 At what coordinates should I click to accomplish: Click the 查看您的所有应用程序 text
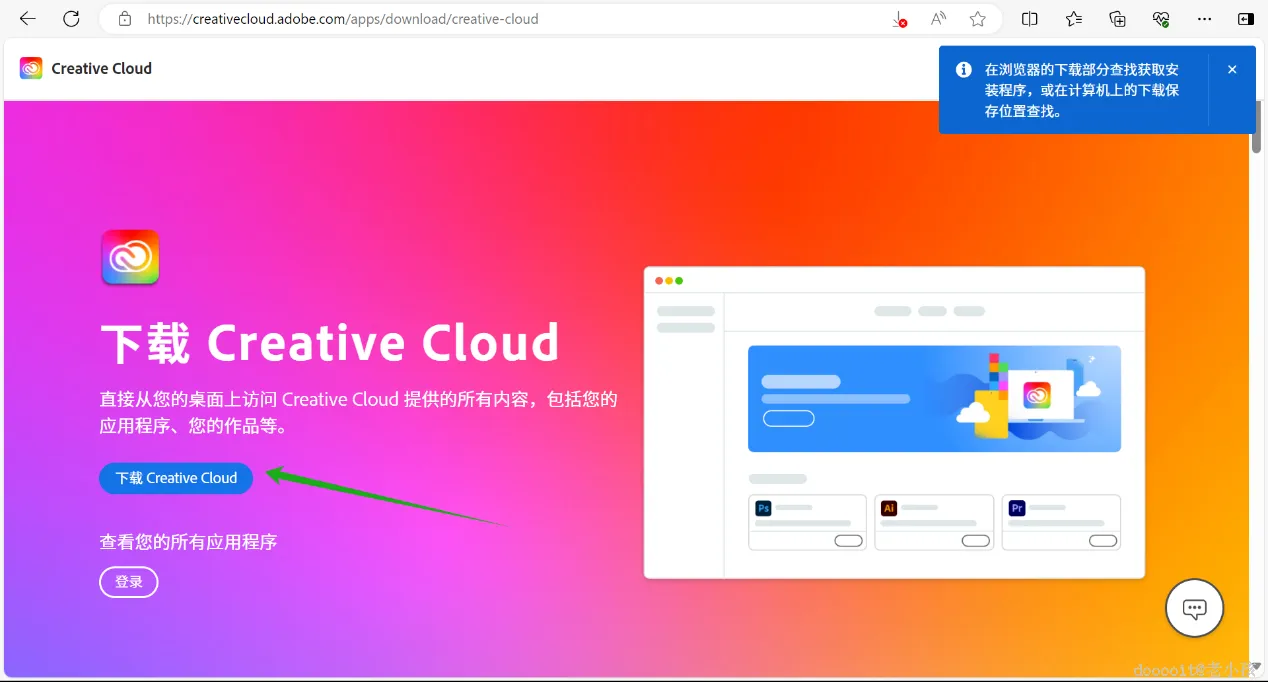tap(188, 542)
